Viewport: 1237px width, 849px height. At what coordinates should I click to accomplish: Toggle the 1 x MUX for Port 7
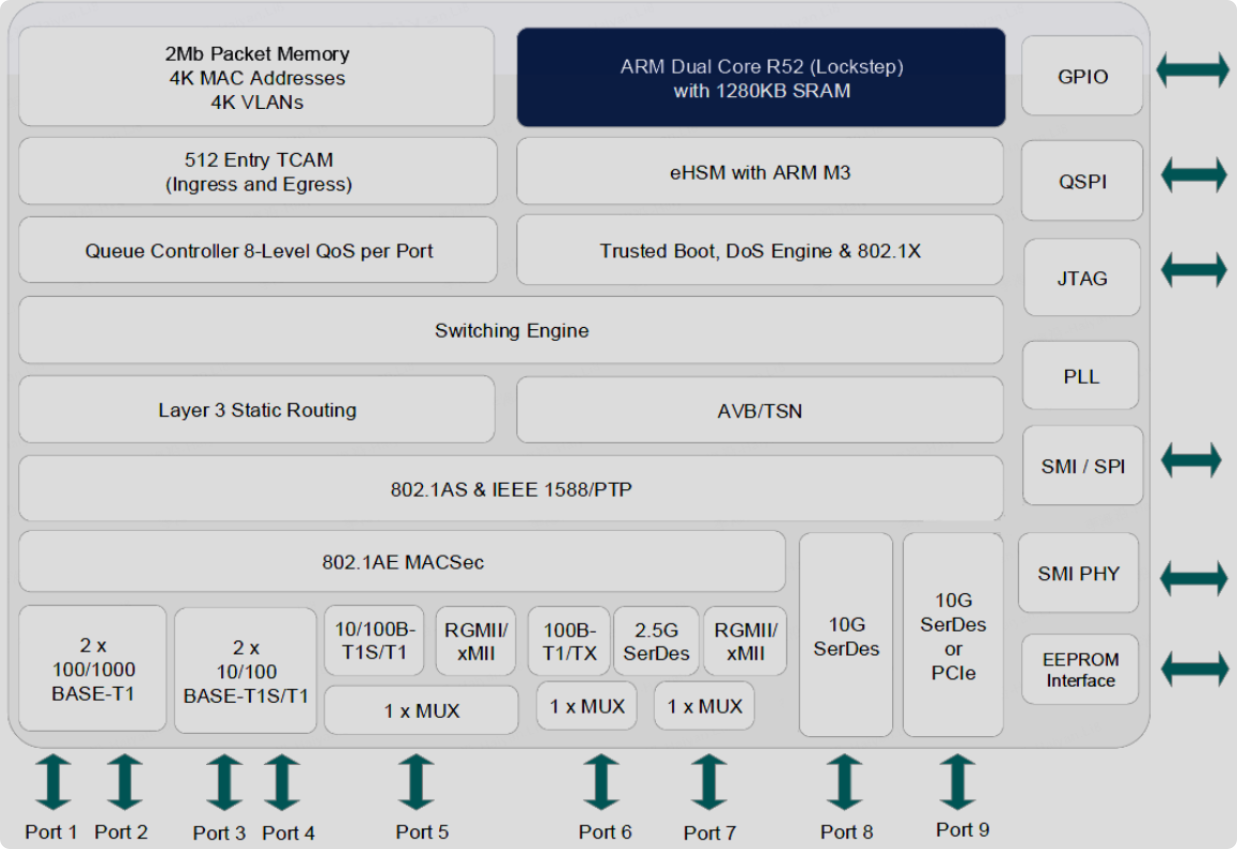coord(704,706)
